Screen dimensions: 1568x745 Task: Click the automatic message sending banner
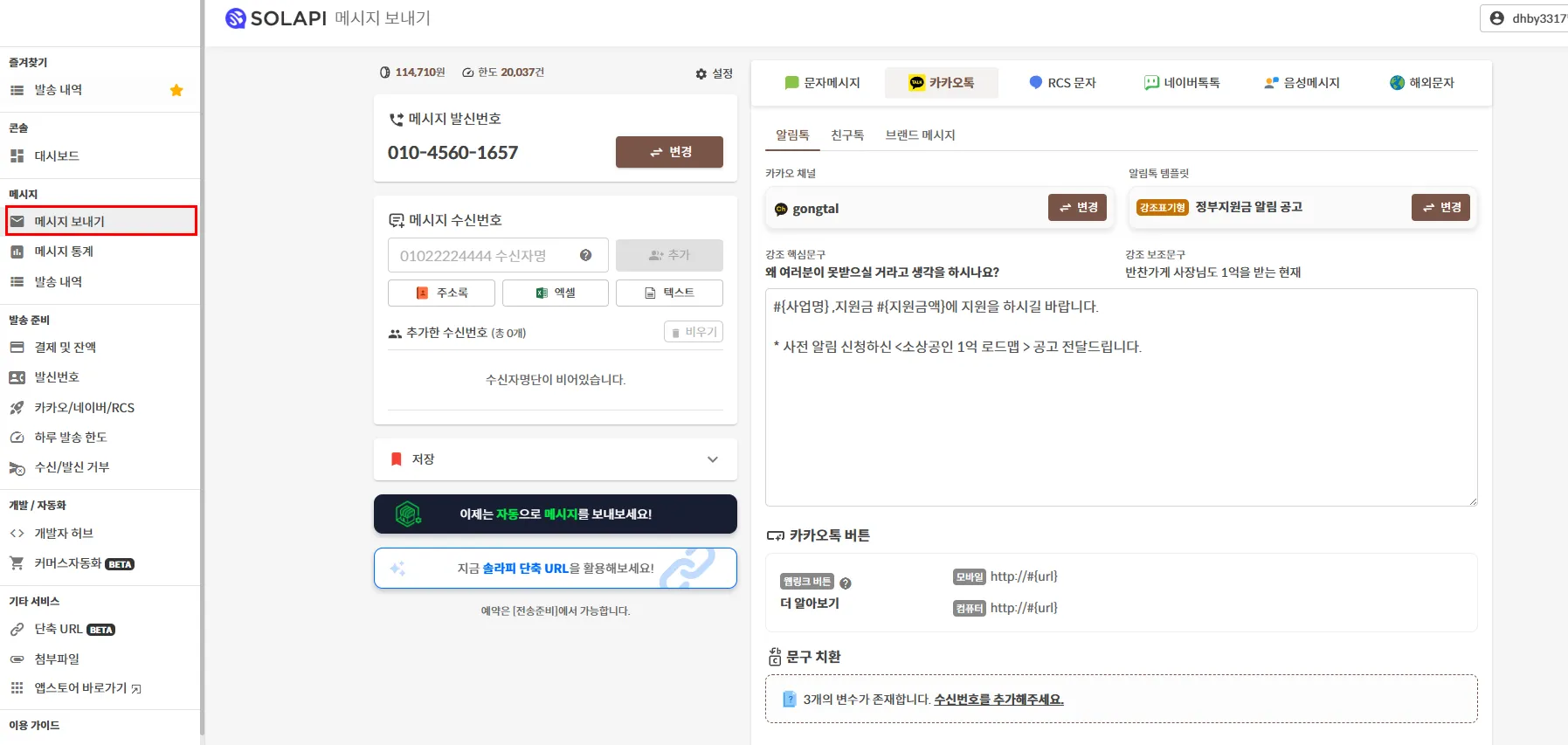point(556,514)
